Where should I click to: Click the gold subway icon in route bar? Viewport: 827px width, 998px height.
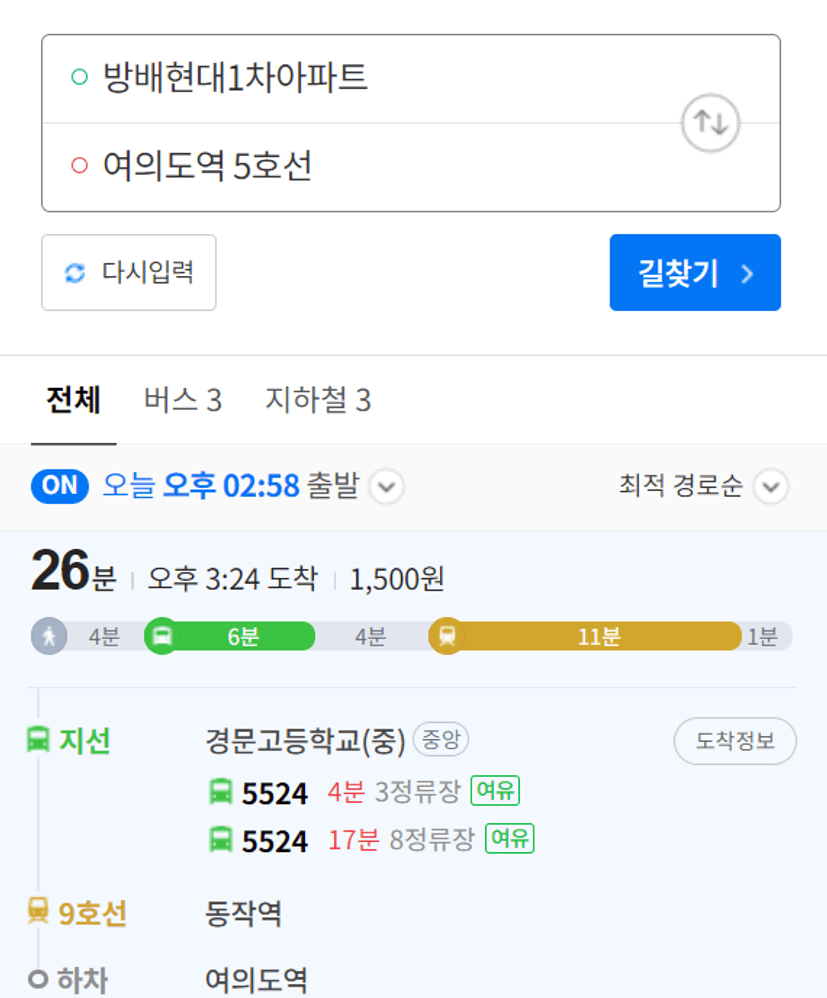447,636
